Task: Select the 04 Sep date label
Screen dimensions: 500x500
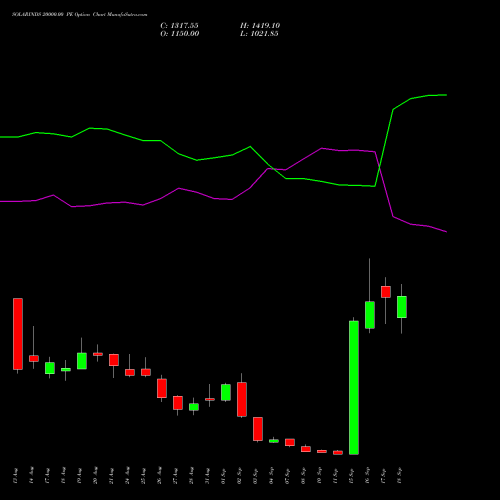Action: pos(272,476)
